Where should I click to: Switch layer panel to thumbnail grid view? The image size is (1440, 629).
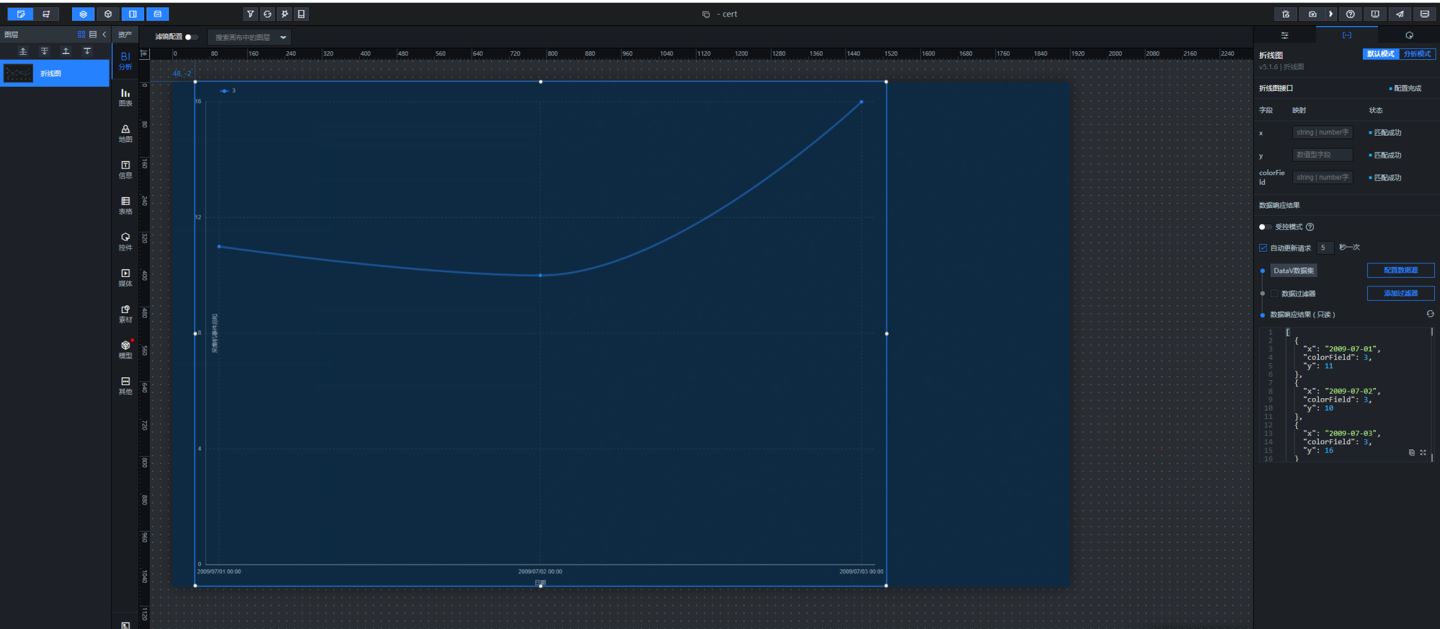82,34
